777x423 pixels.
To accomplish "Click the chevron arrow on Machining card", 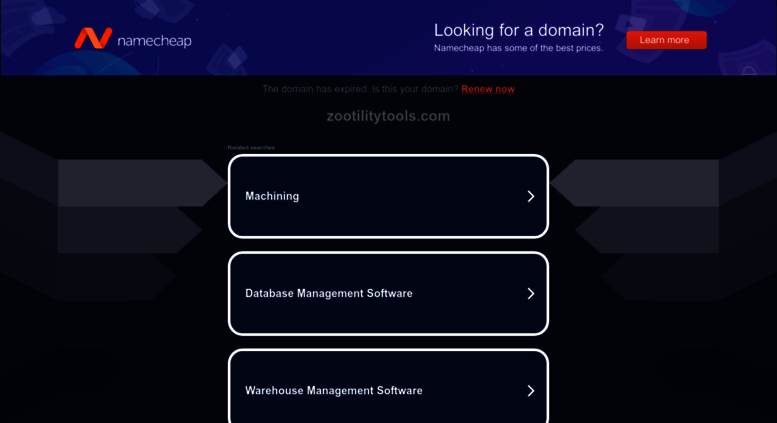I will (531, 196).
